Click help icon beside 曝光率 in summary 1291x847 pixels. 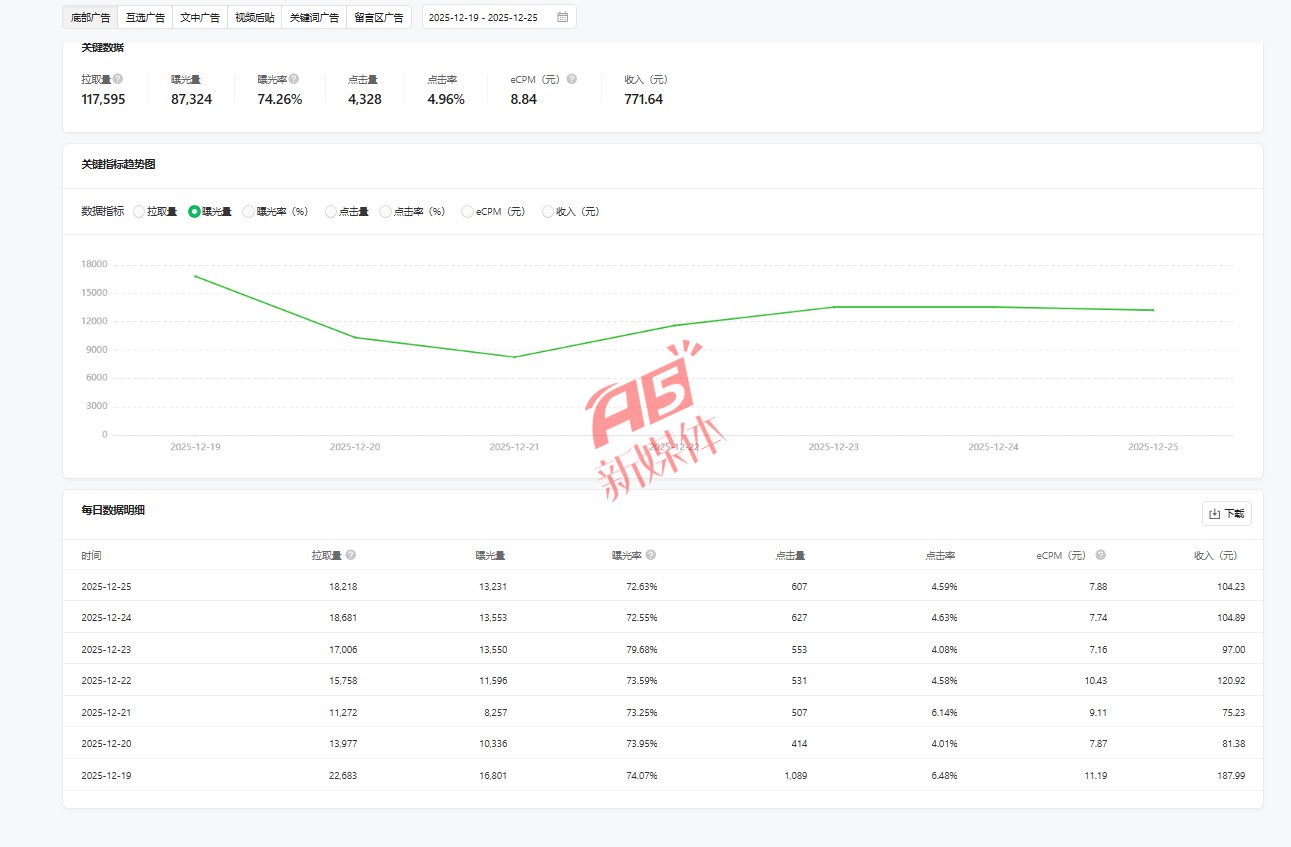coord(294,79)
